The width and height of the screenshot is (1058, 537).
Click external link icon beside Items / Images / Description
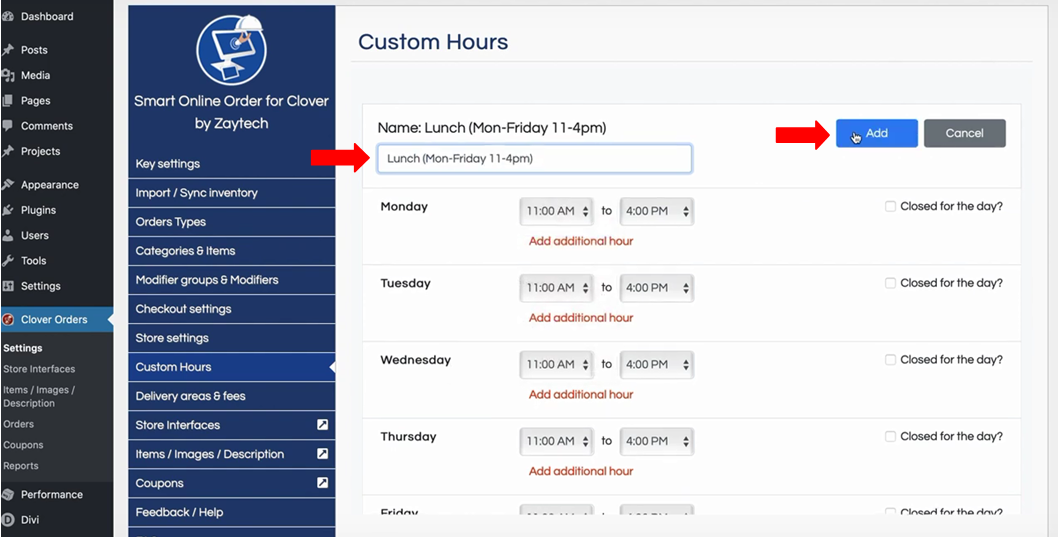click(323, 454)
